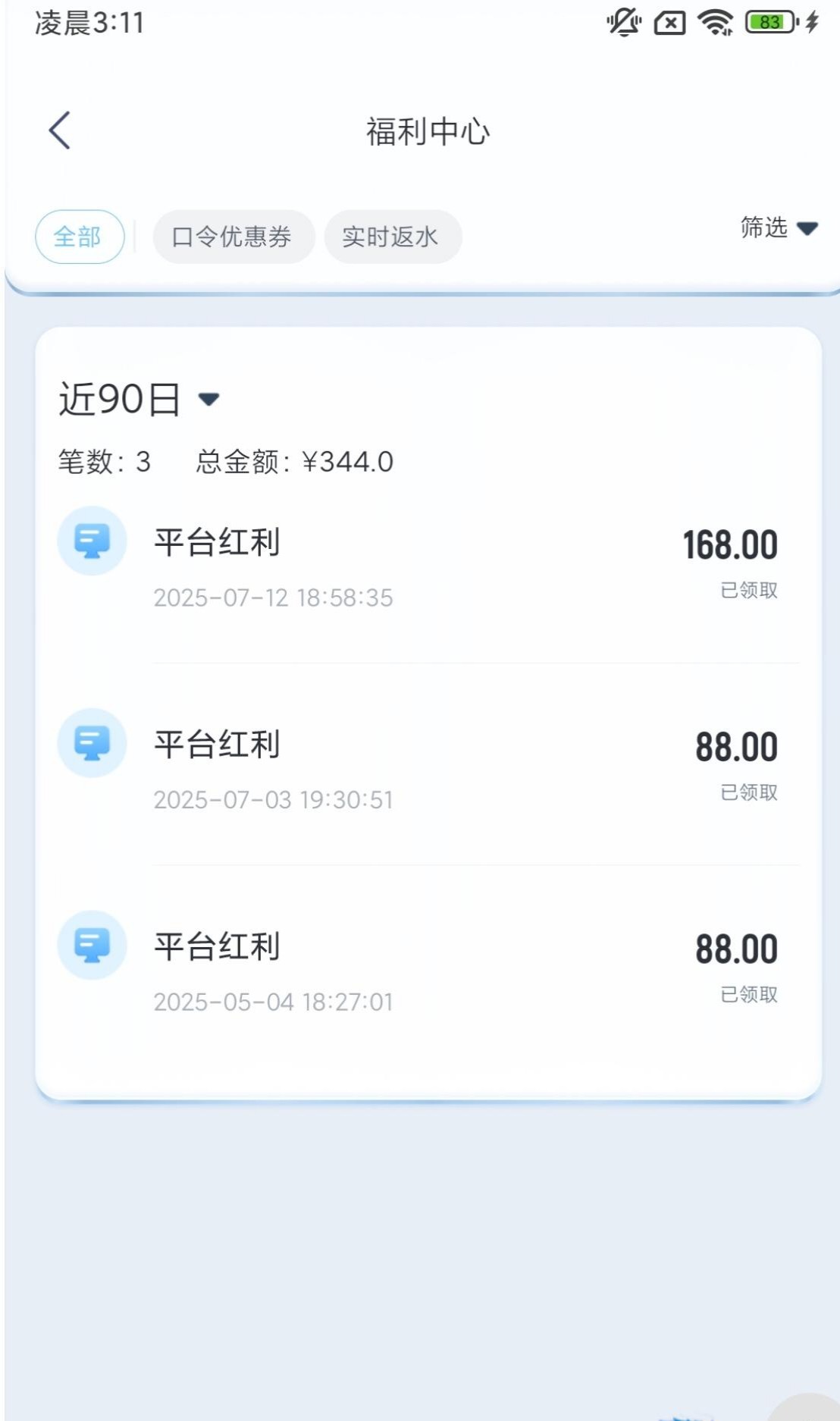This screenshot has width=840, height=1421.
Task: Tap the 已领取 status for the 2025-05-04 record
Action: click(748, 994)
